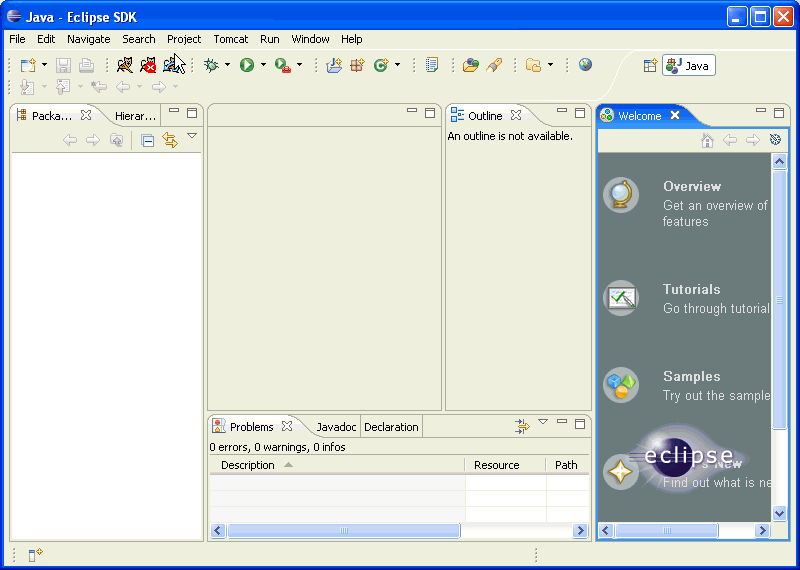Sort by the Description column header

click(248, 465)
